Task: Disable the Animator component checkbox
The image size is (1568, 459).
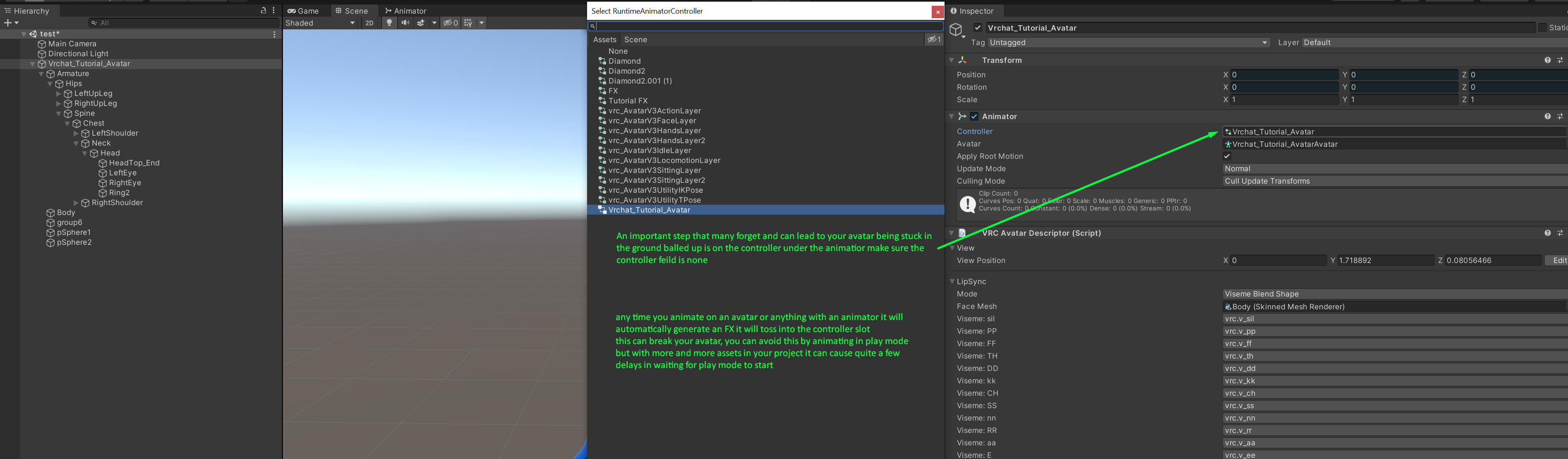Action: click(974, 116)
